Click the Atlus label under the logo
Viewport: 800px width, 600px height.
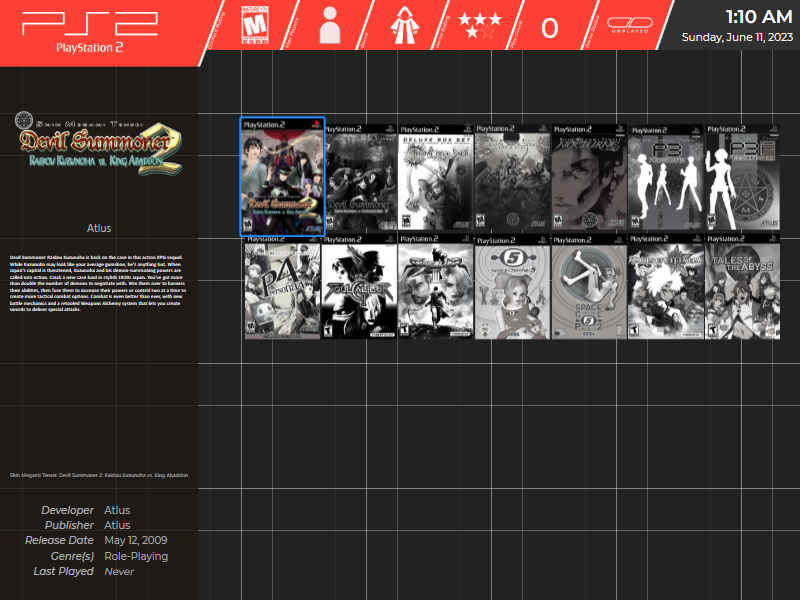click(x=99, y=228)
